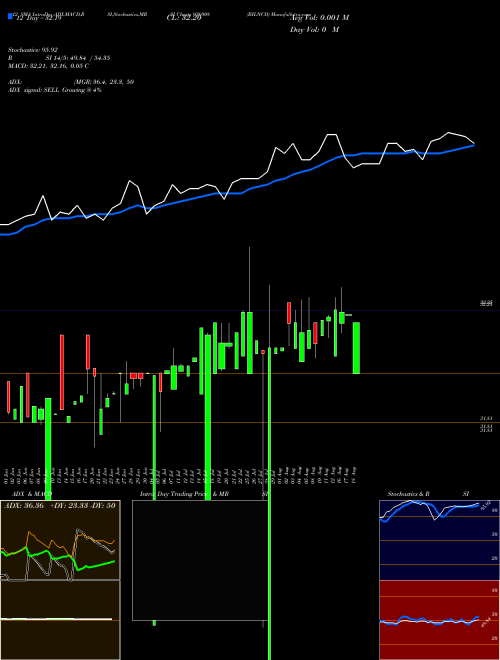Viewport: 500px width, 660px height.
Task: Click the price label near 32.25 on right axis
Action: pos(486,303)
